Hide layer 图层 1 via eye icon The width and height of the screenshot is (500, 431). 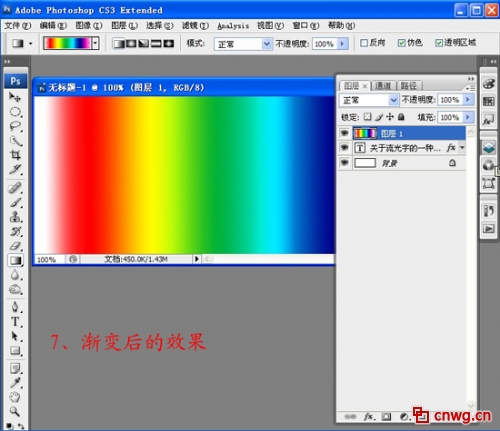click(344, 133)
